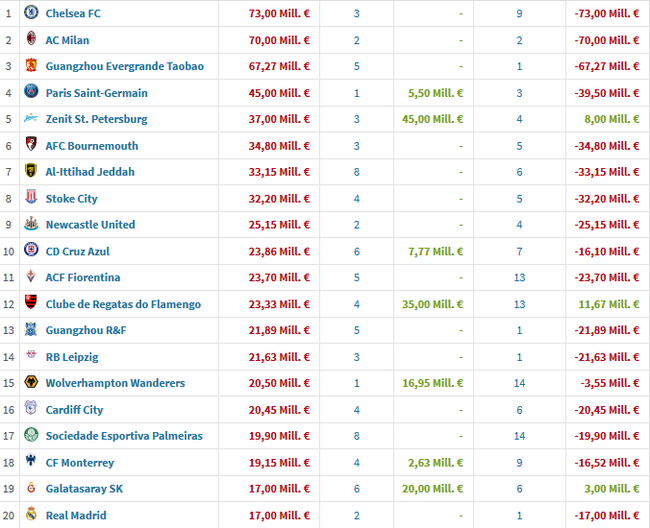Open the Newcastle United link
Viewport: 650px width, 528px height.
(x=90, y=225)
